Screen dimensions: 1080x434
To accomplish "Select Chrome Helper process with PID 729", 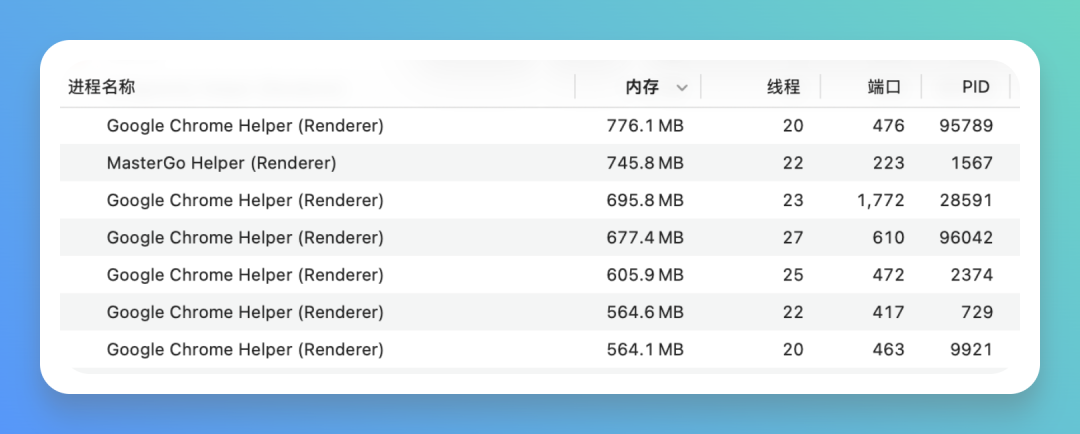I will (x=539, y=312).
